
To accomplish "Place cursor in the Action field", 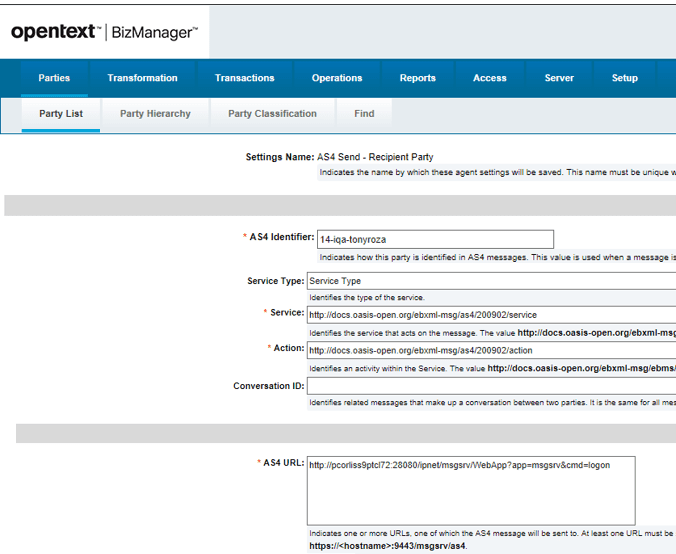I will tap(490, 351).
